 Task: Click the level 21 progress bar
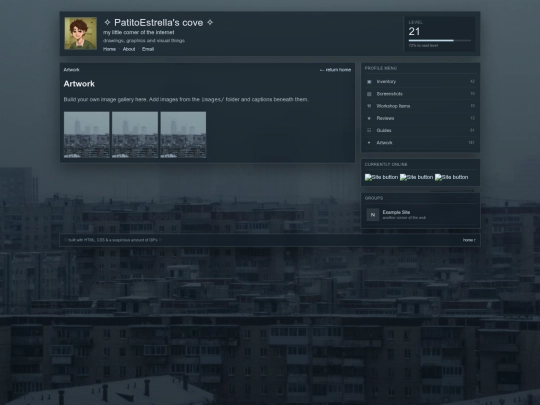click(439, 41)
